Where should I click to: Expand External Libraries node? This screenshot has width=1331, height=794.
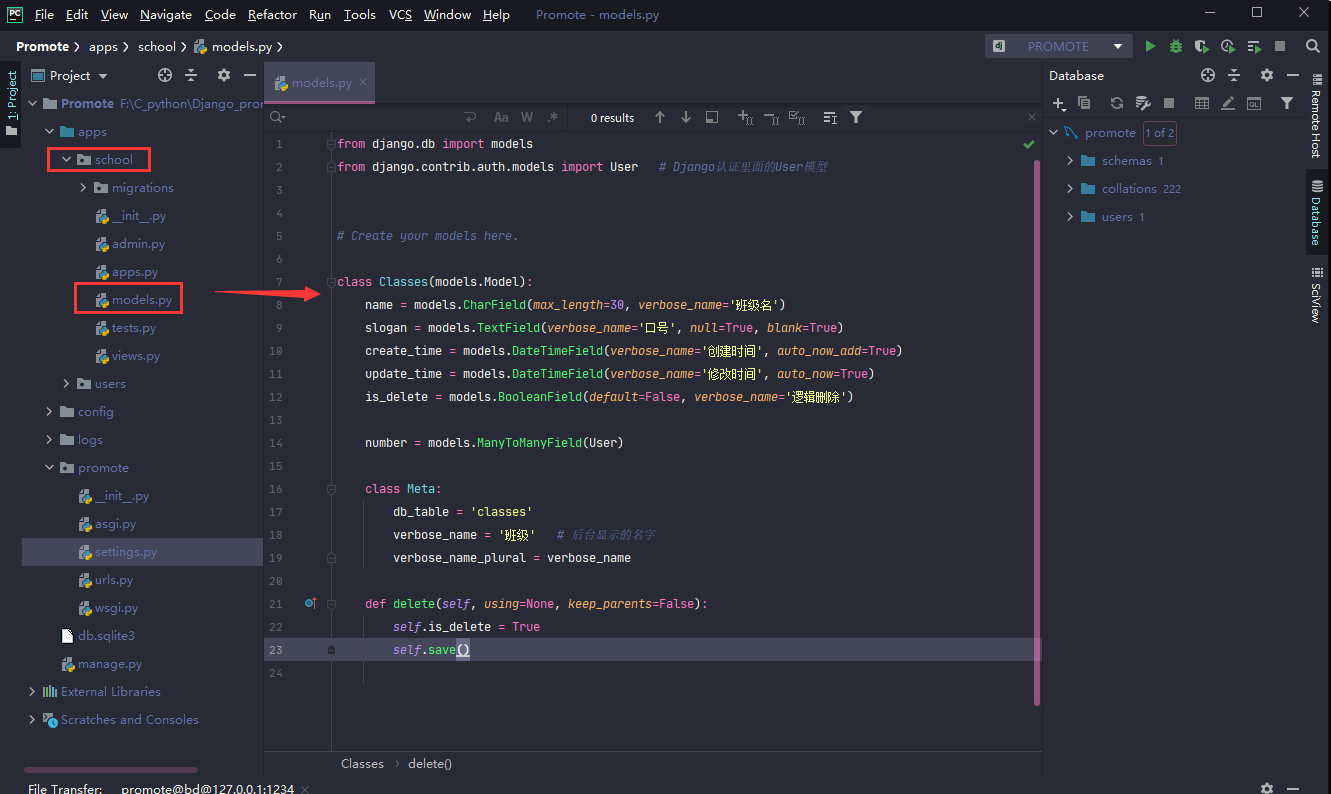click(x=32, y=691)
